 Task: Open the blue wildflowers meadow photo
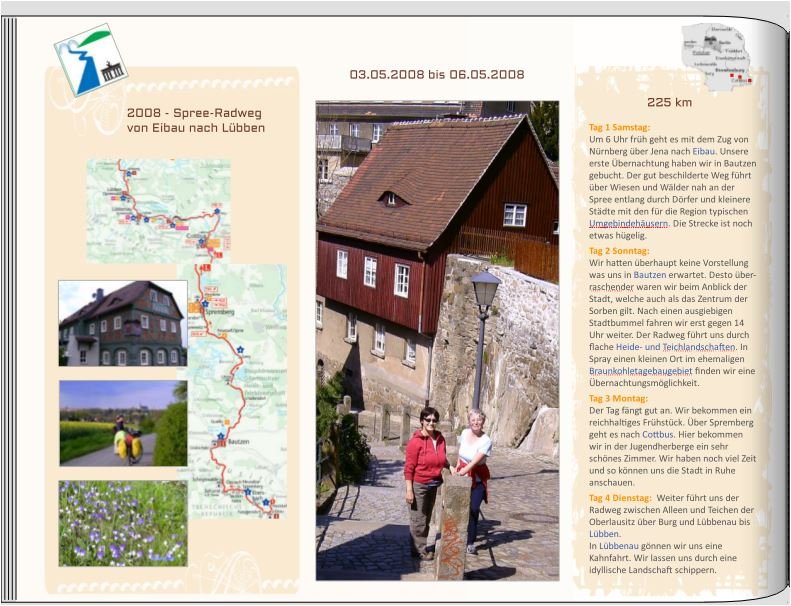coord(123,523)
